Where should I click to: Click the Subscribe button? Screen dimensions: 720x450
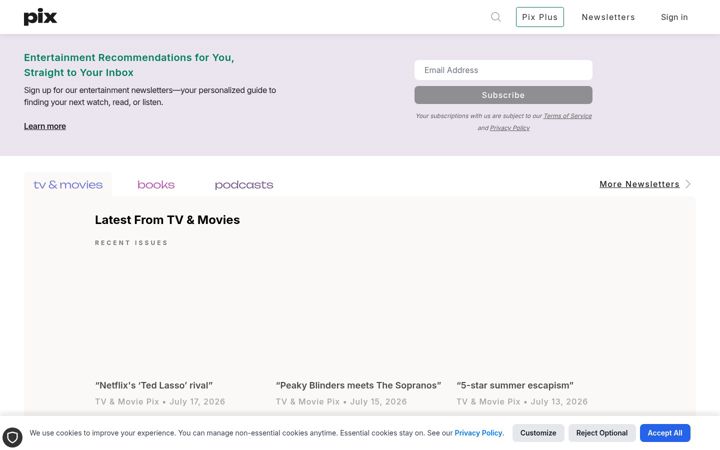point(503,95)
